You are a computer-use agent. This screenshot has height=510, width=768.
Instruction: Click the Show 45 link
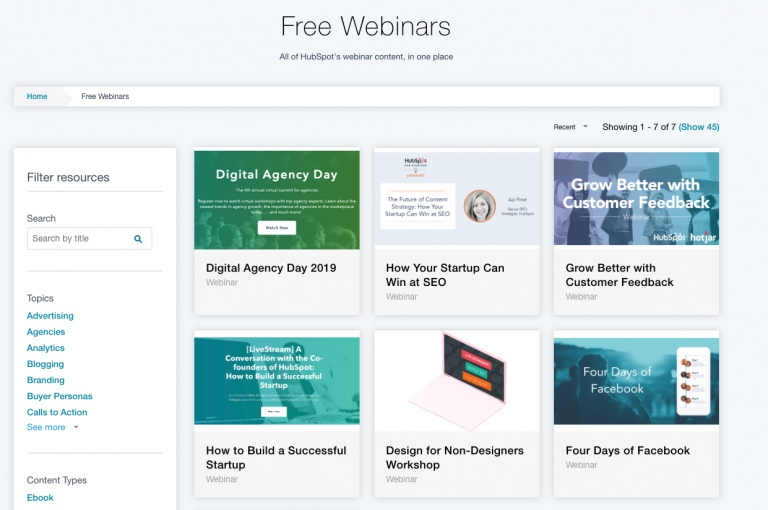click(x=699, y=127)
